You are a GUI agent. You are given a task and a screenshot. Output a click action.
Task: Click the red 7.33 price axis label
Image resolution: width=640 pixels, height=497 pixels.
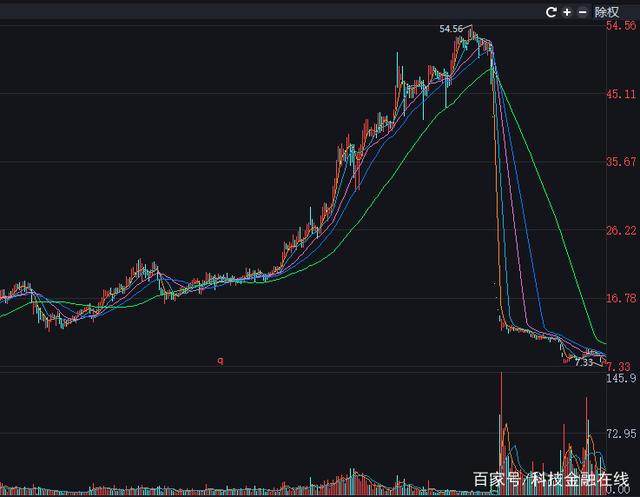[621, 366]
